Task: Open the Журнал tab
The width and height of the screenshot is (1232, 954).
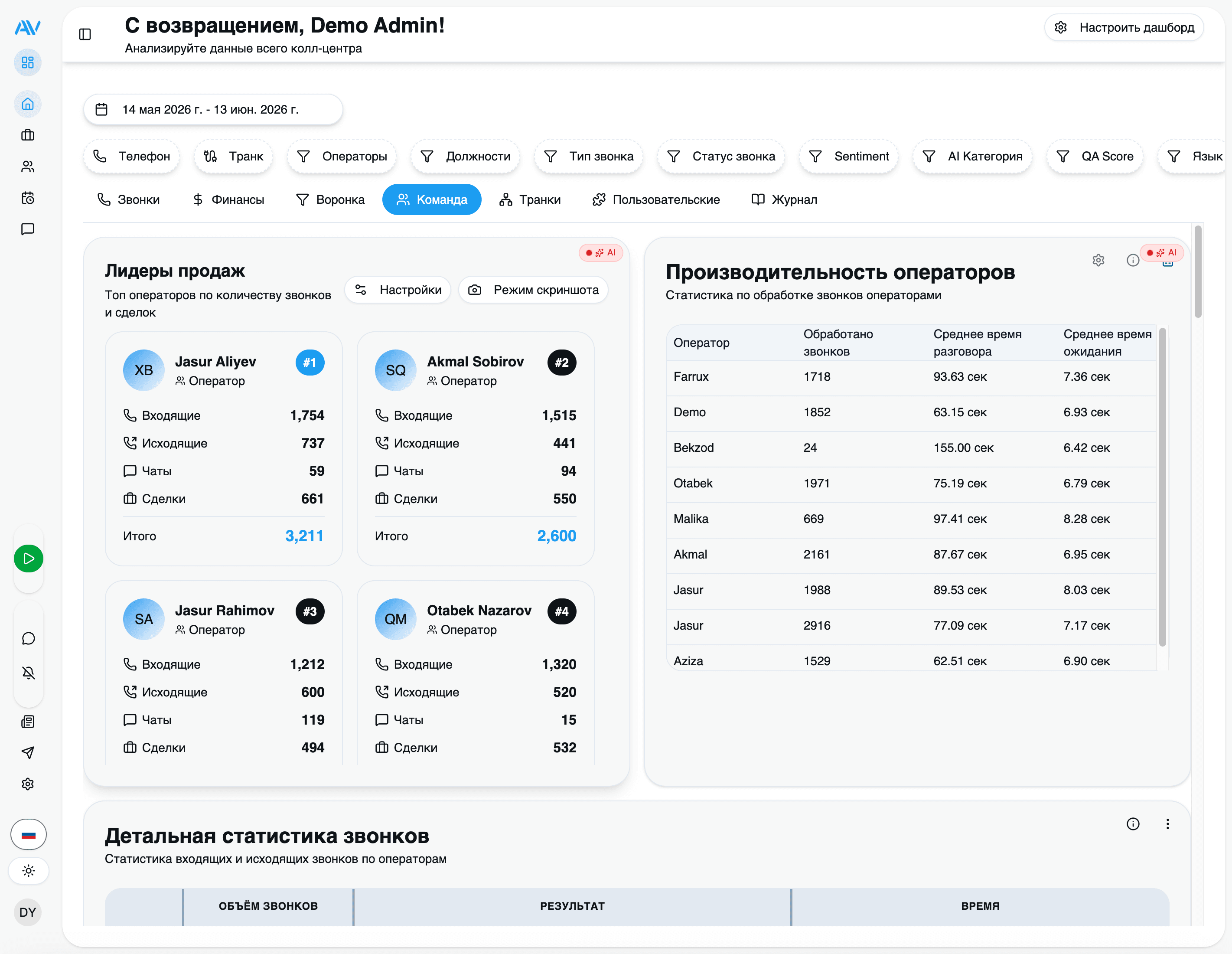Action: (785, 200)
